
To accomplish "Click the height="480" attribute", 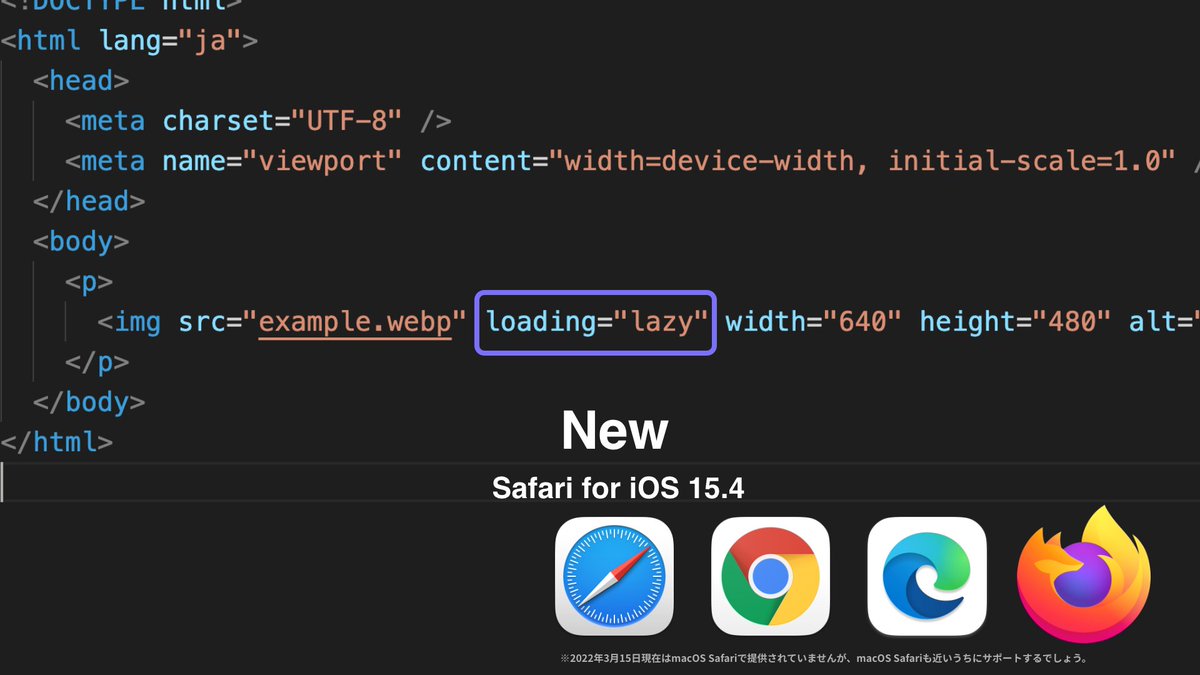I will [1016, 322].
